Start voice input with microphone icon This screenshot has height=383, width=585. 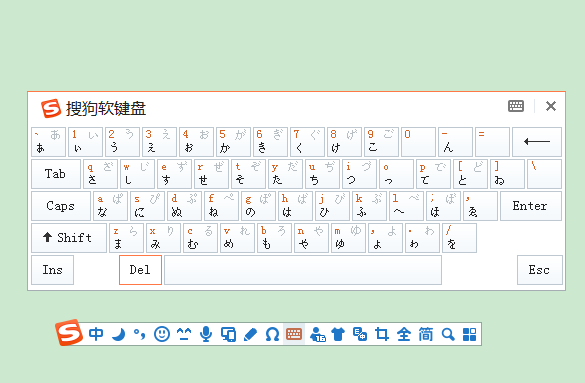click(206, 334)
